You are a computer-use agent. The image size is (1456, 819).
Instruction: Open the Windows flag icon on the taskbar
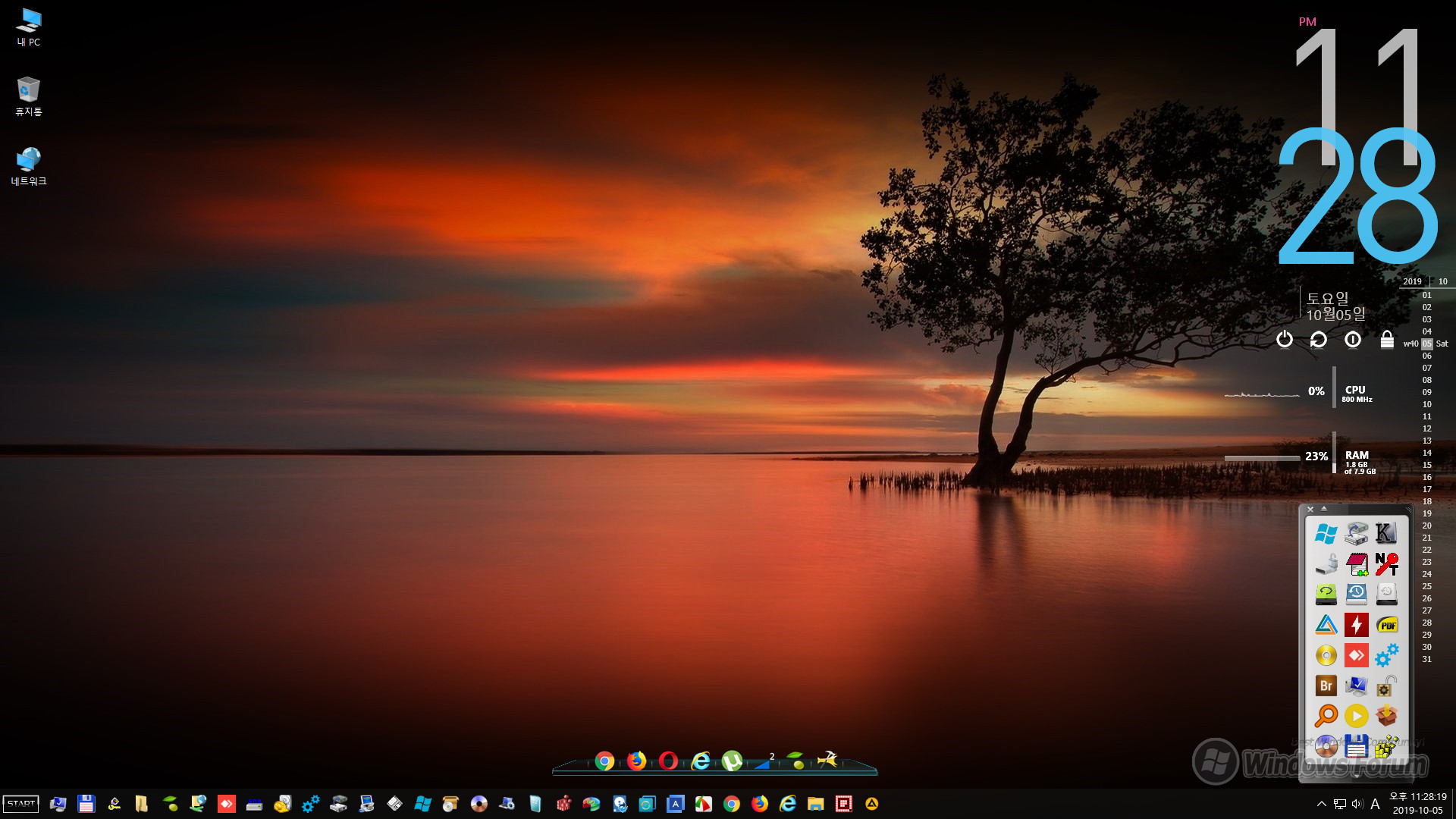422,804
